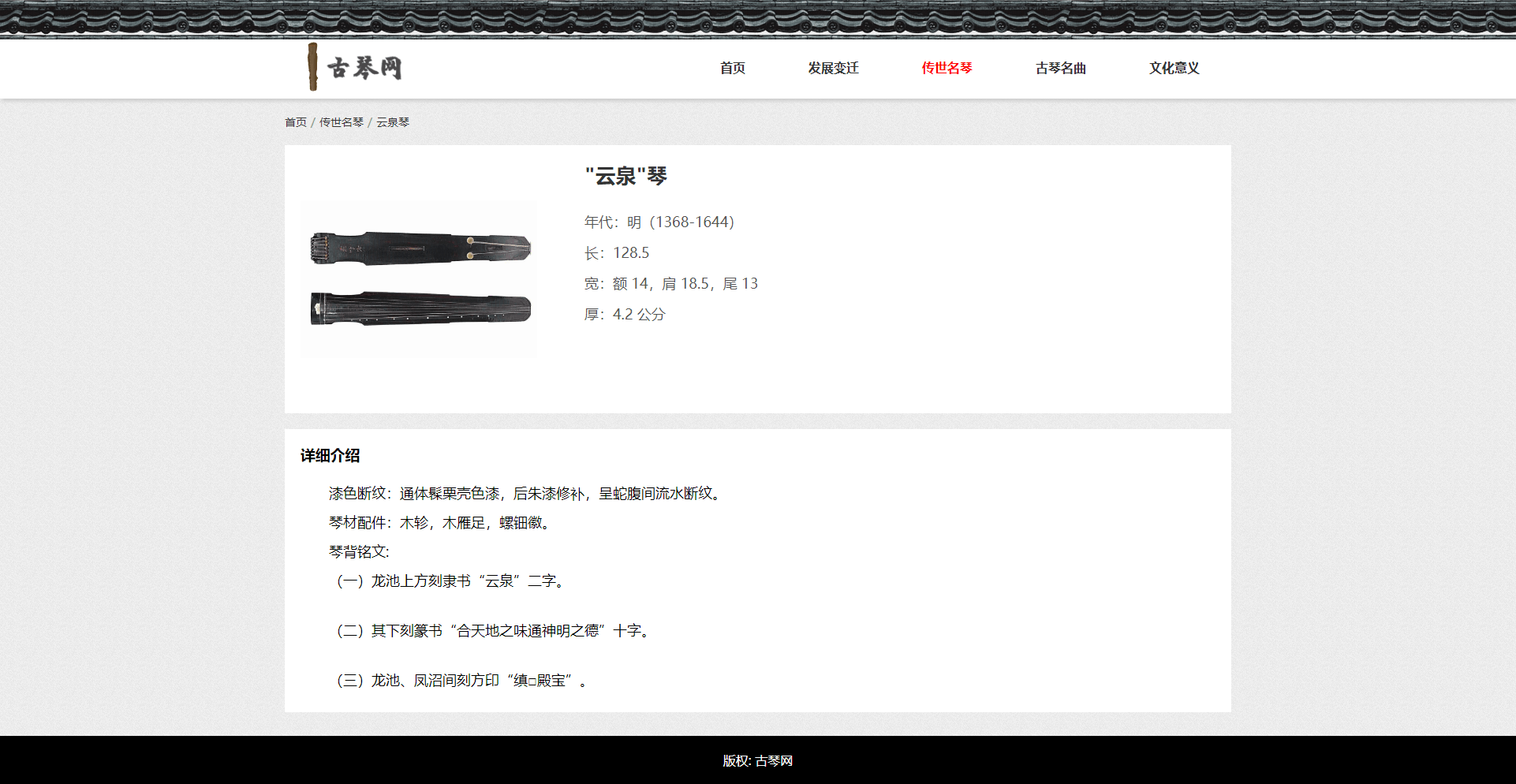
Task: Click the 琴背铭文 label
Action: pyautogui.click(x=359, y=552)
